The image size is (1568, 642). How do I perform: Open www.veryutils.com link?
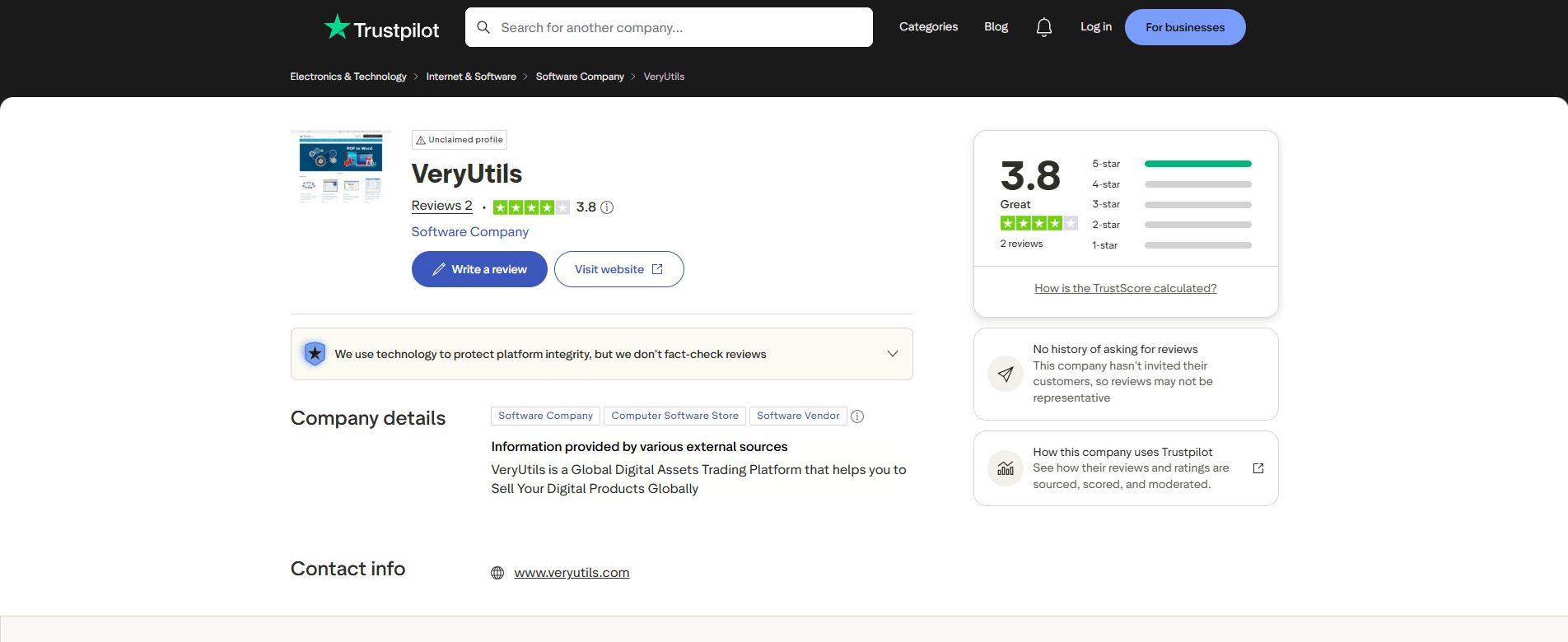[x=572, y=573]
